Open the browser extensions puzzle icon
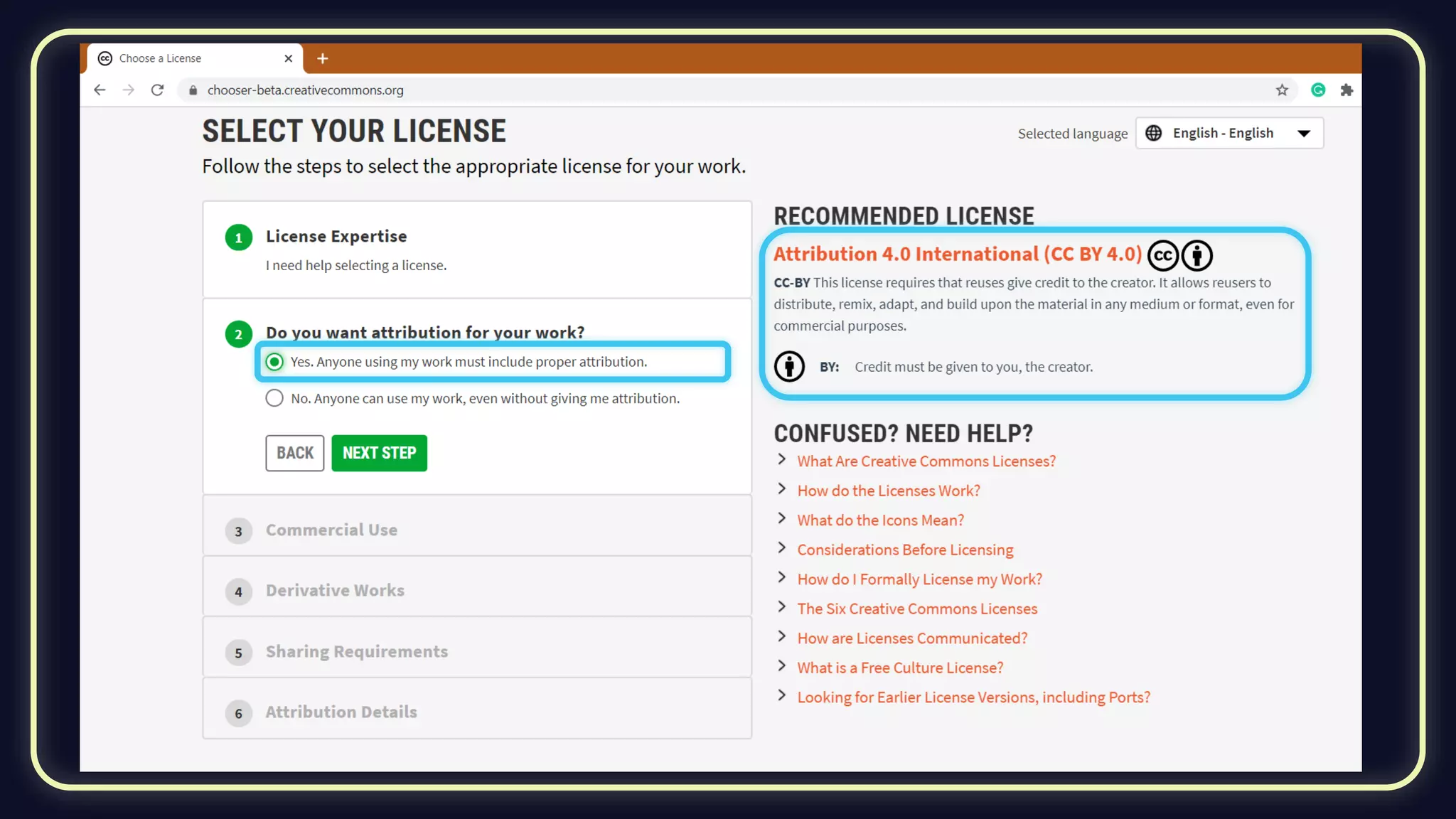Screen dimensions: 1456x819 1347,90
